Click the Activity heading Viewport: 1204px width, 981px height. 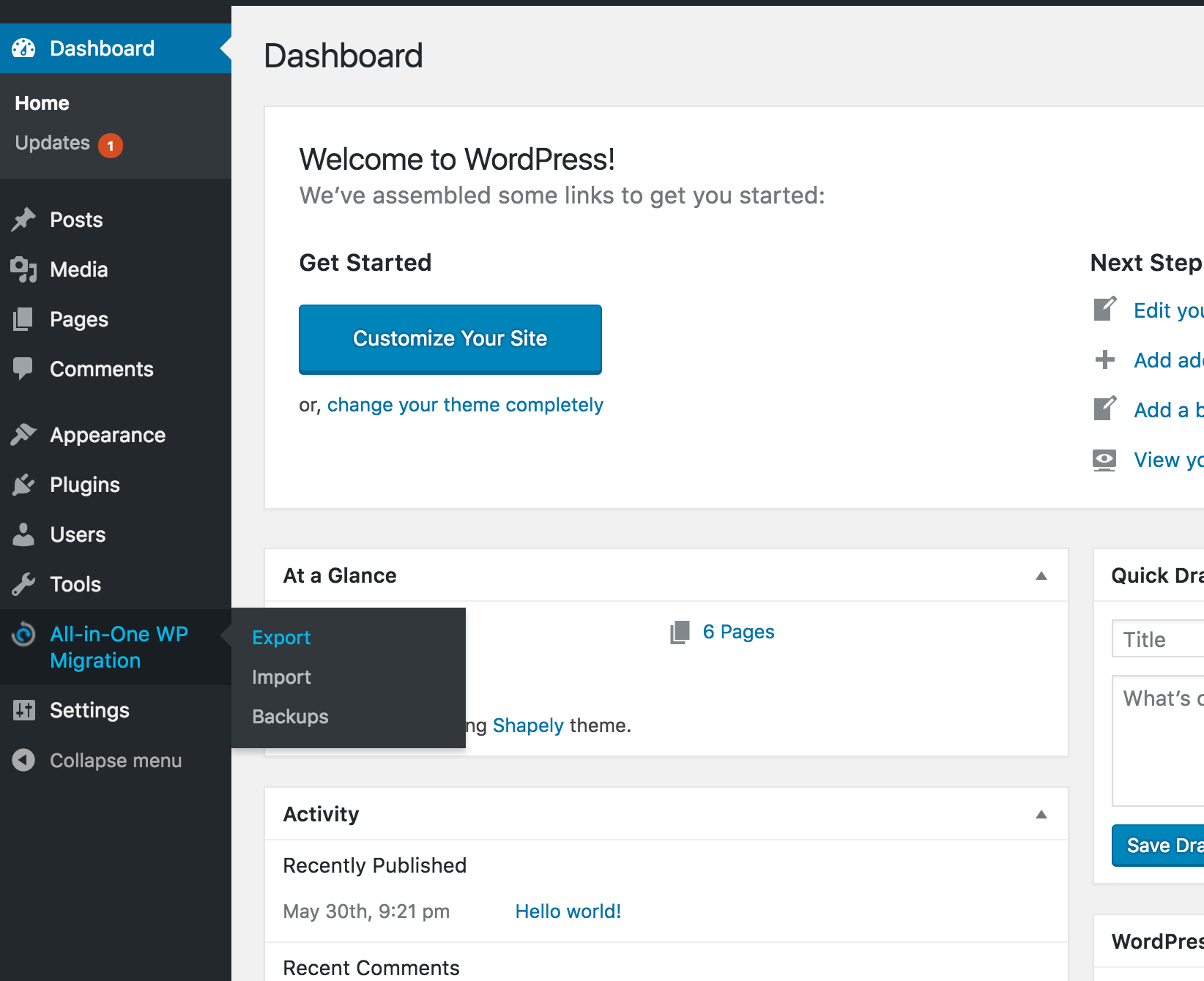pyautogui.click(x=321, y=814)
